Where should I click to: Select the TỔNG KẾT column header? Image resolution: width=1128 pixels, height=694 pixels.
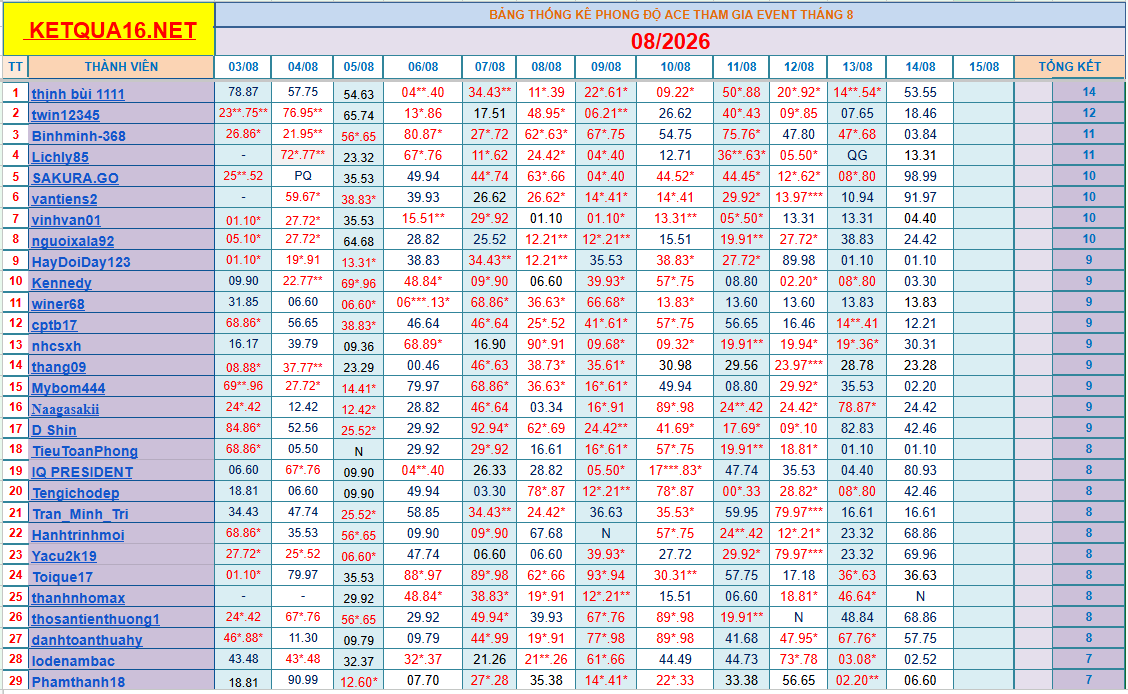(1069, 67)
